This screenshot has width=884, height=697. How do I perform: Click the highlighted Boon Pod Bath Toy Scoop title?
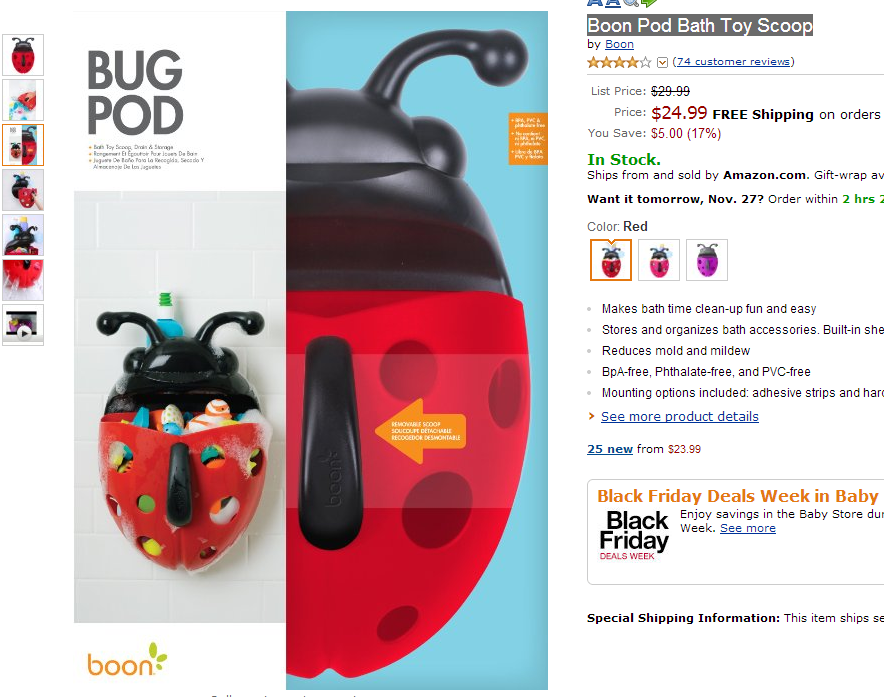point(700,25)
